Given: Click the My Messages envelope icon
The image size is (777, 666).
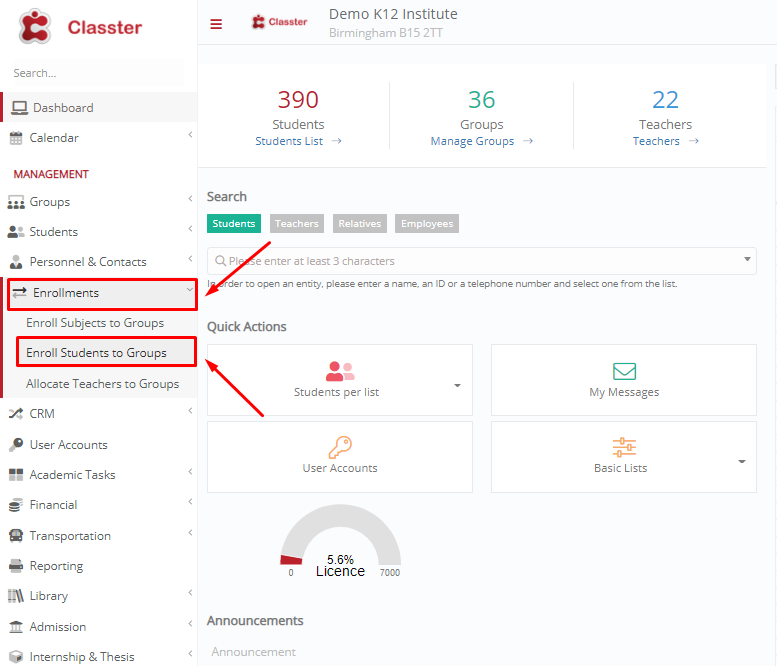Looking at the screenshot, I should (624, 371).
